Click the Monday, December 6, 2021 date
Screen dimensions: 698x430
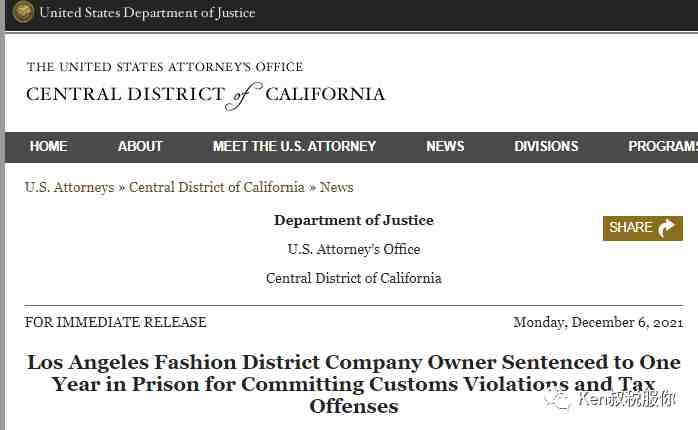point(598,322)
